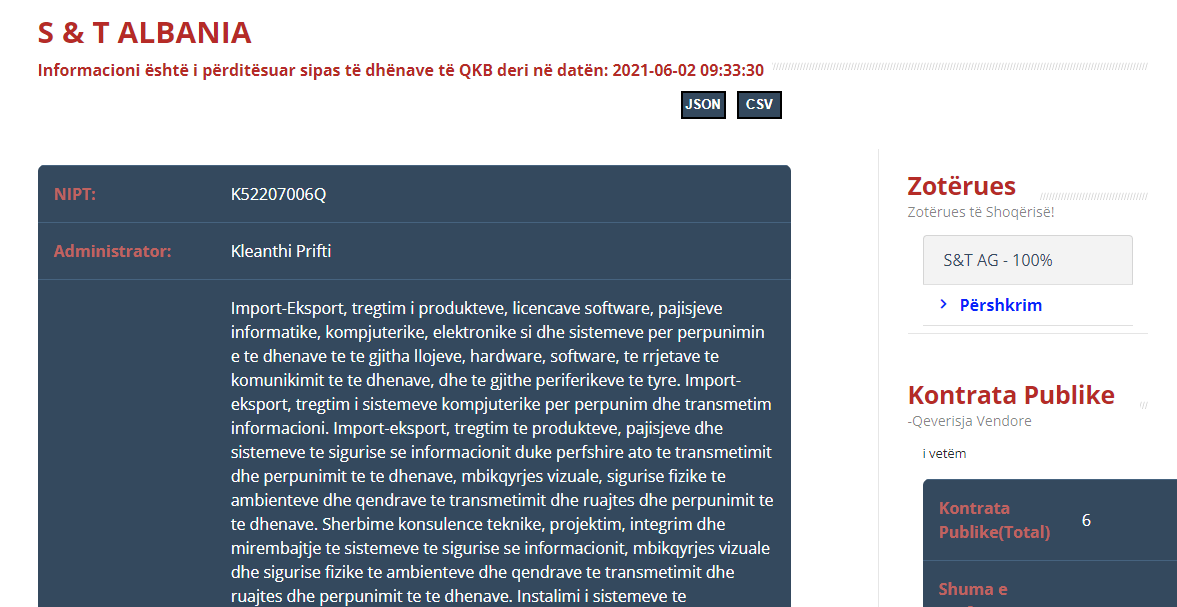Download company data as JSON

click(703, 105)
